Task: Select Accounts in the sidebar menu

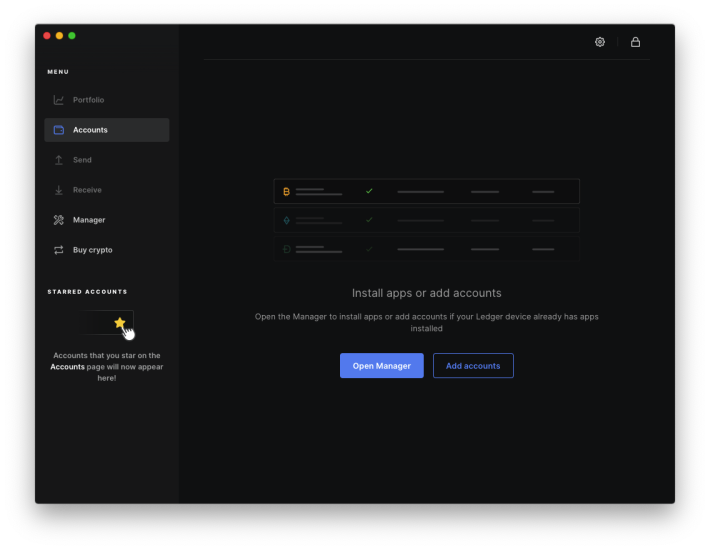Action: tap(107, 130)
